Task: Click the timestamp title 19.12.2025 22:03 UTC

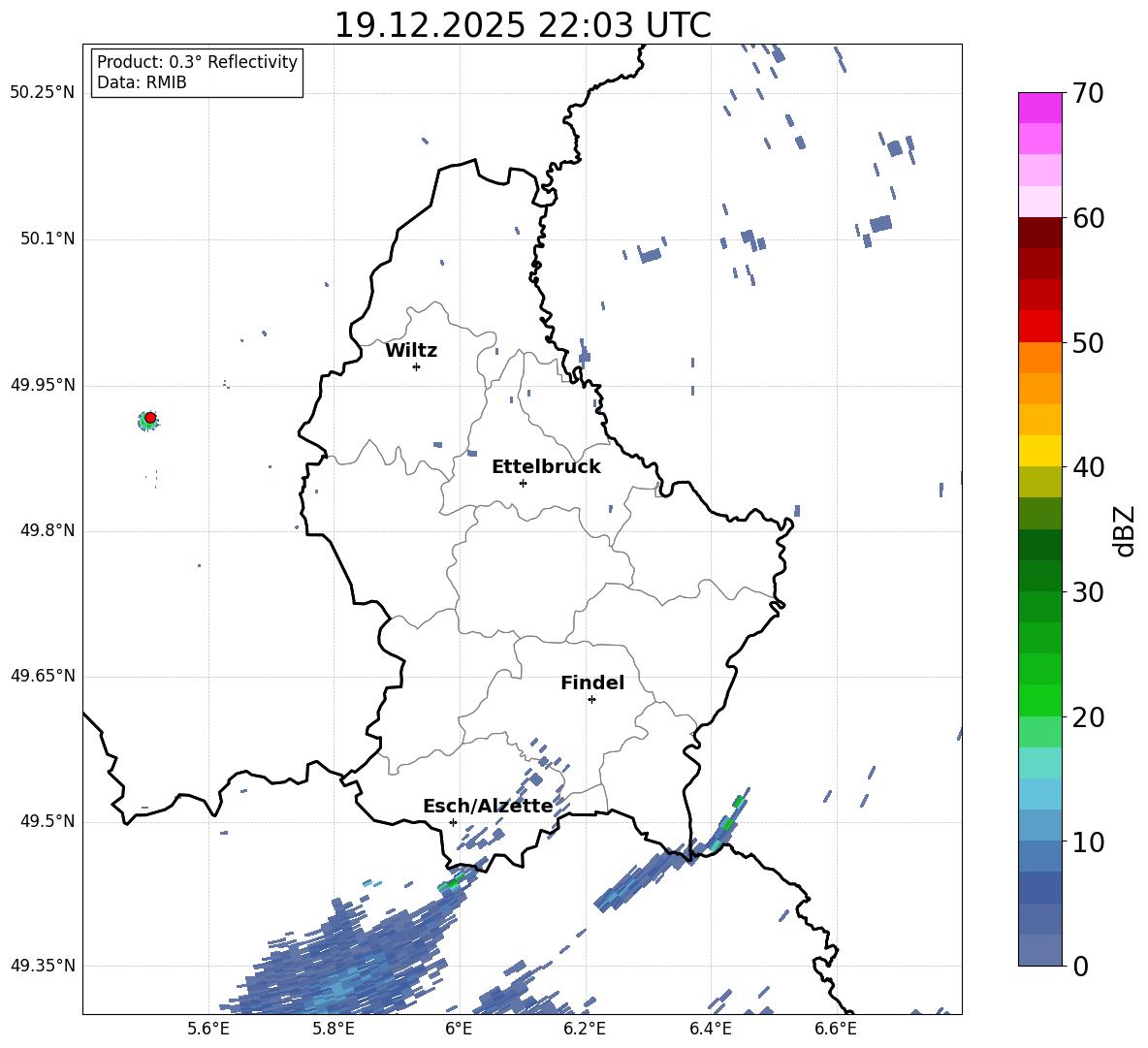Action: point(522,25)
